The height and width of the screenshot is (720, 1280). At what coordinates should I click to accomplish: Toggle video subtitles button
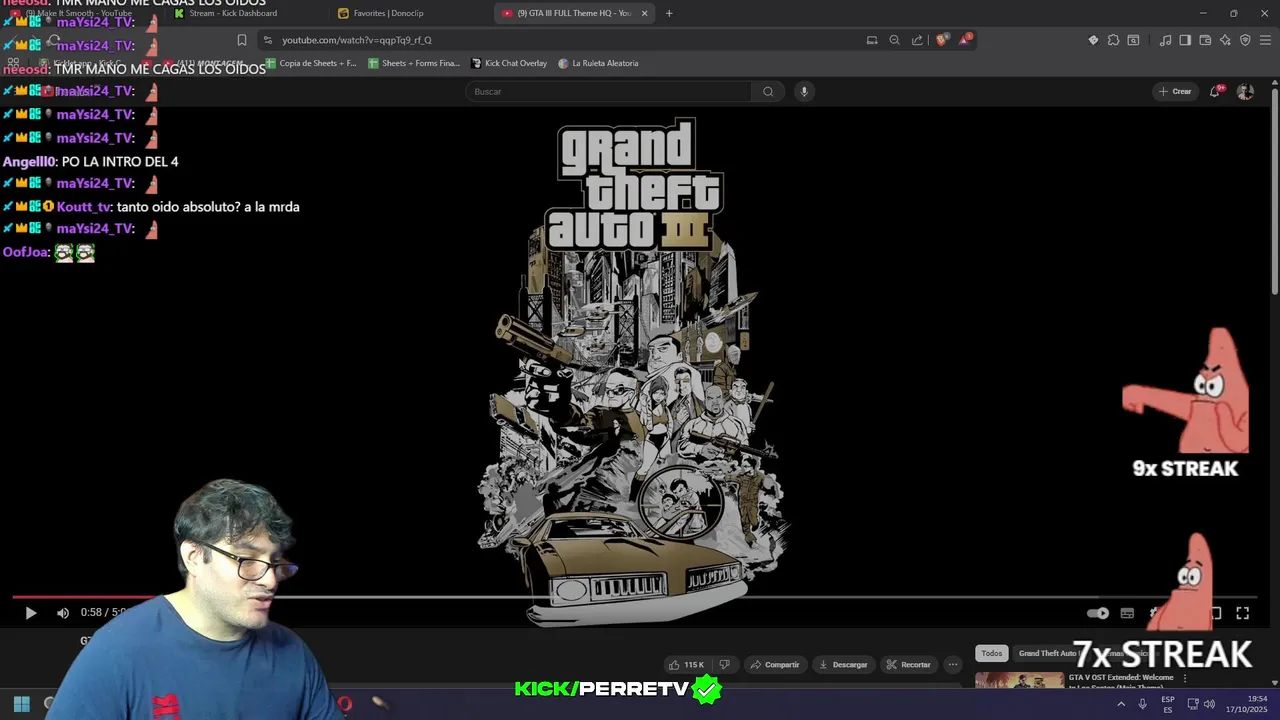click(1127, 613)
